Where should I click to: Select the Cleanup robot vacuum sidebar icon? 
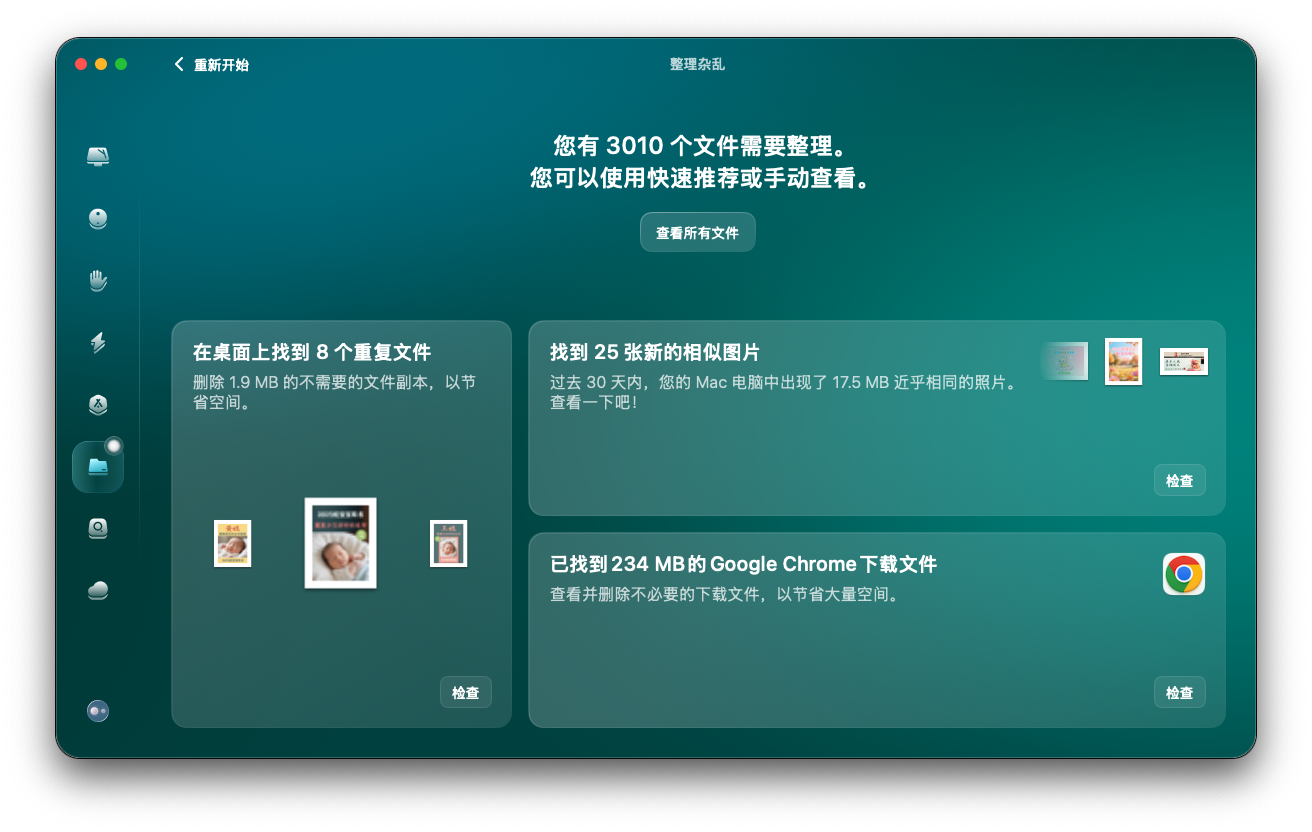[98, 219]
